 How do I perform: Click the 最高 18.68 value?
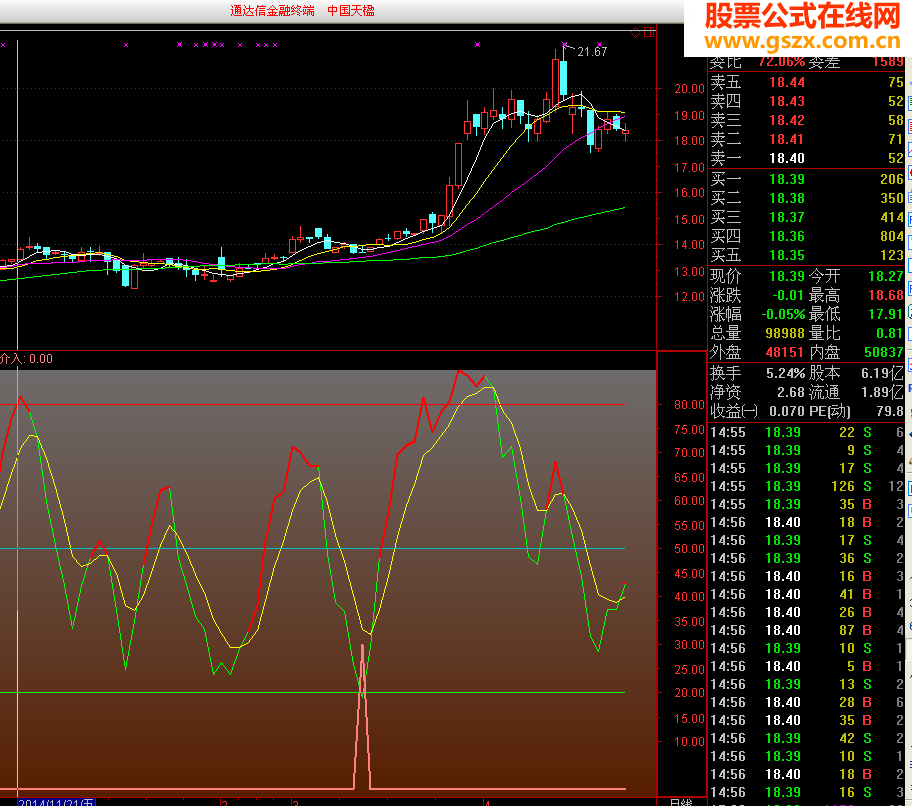coord(886,295)
